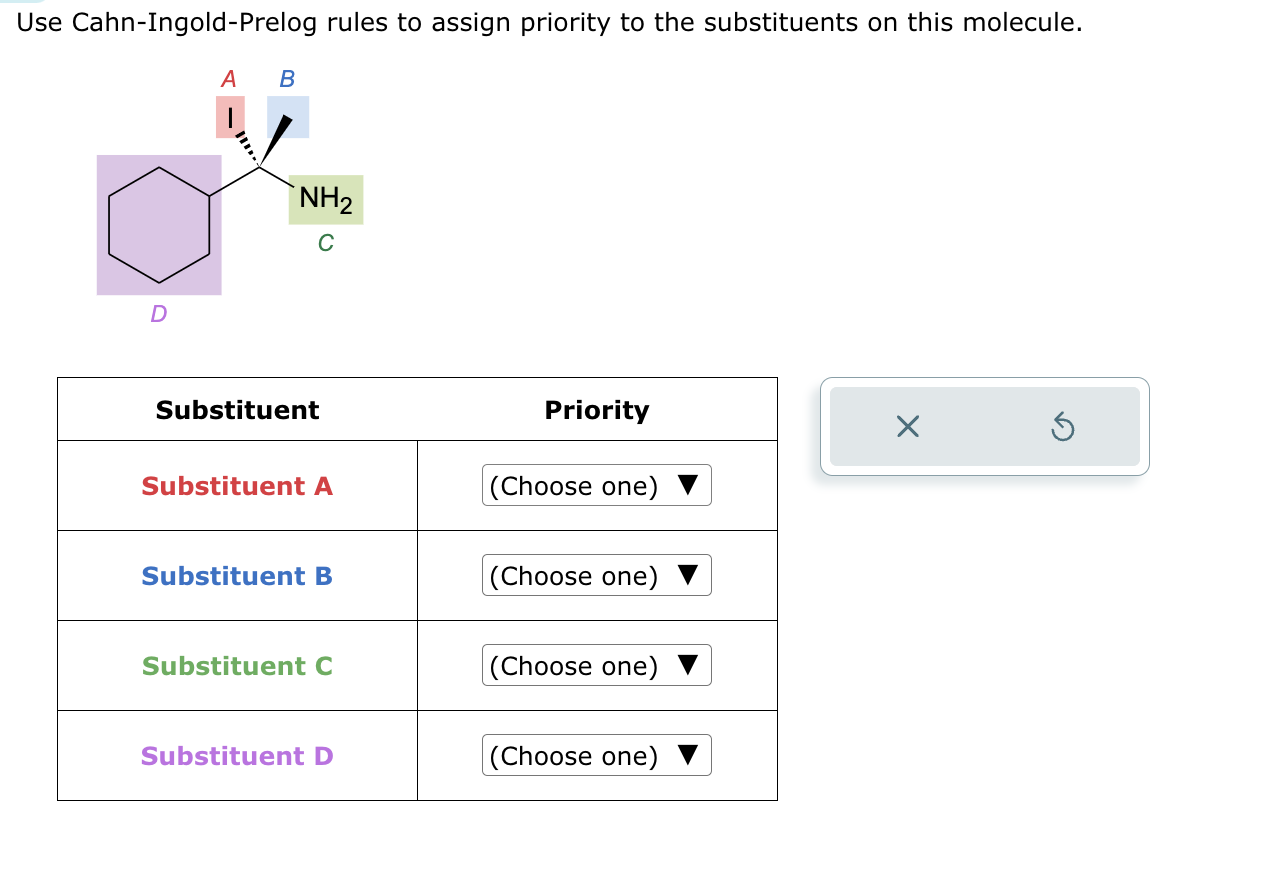Select the green-highlighted NH2 substituent C
The width and height of the screenshot is (1262, 874).
325,199
